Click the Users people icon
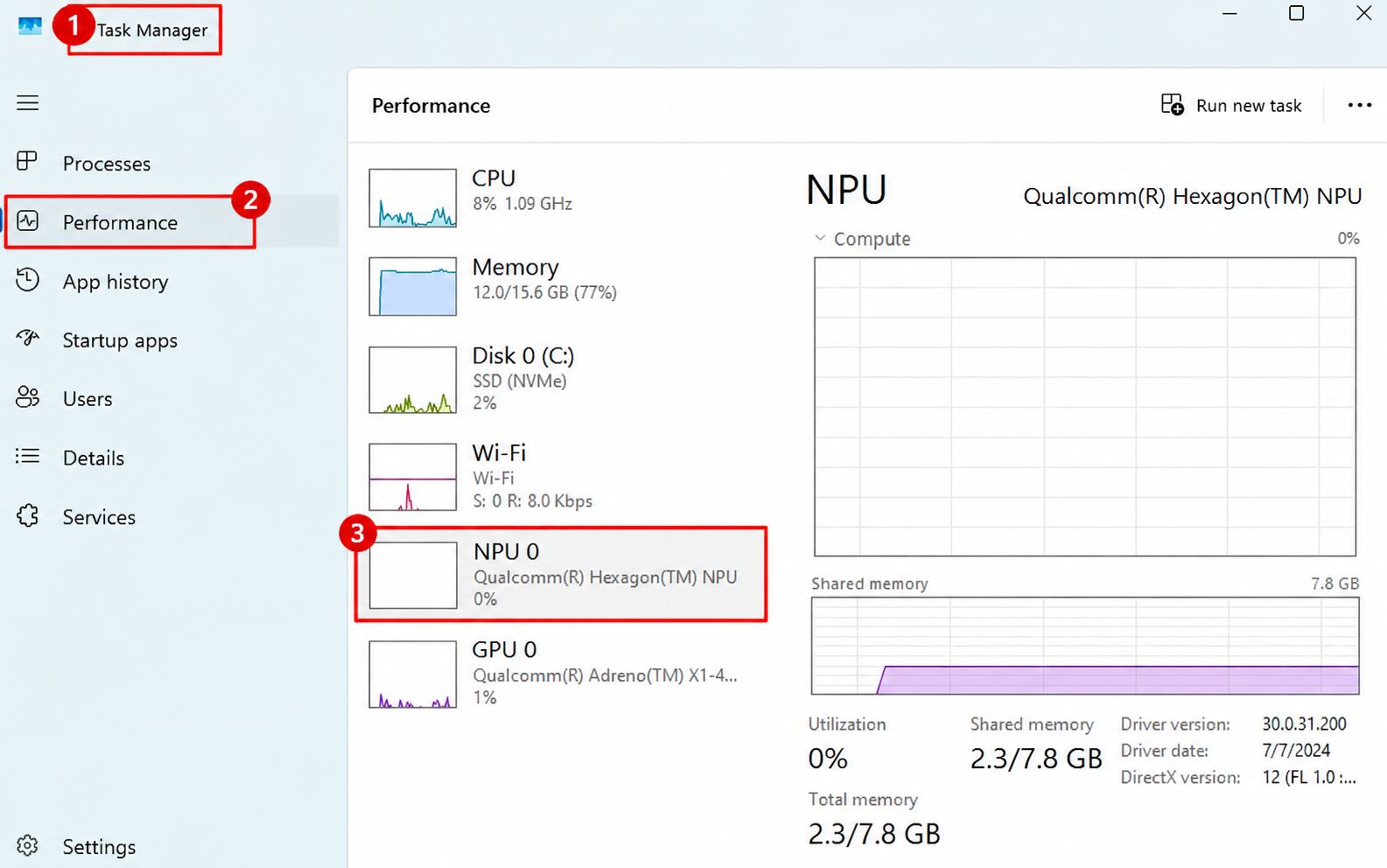1387x868 pixels. pyautogui.click(x=27, y=398)
